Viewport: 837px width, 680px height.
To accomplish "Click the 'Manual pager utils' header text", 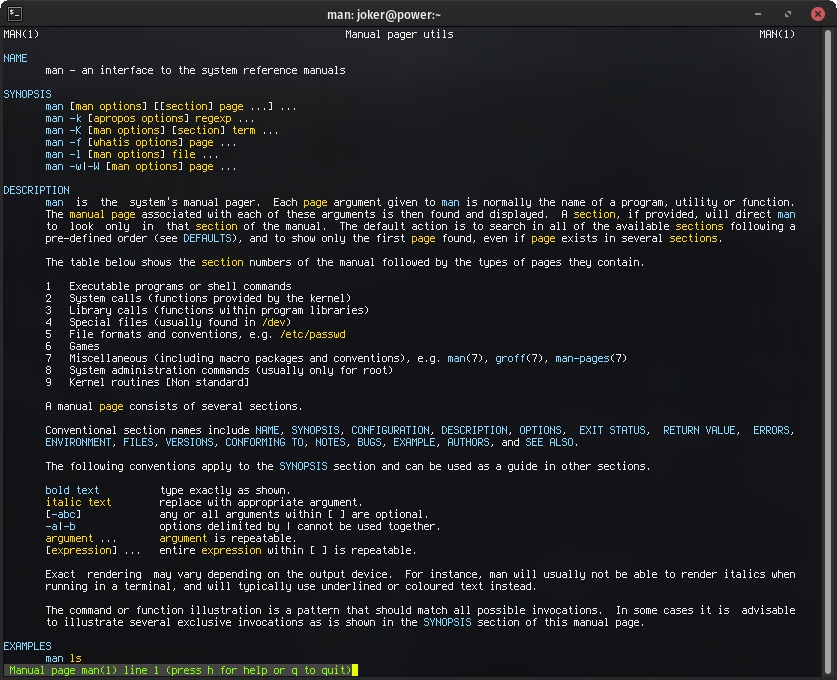I will point(399,35).
